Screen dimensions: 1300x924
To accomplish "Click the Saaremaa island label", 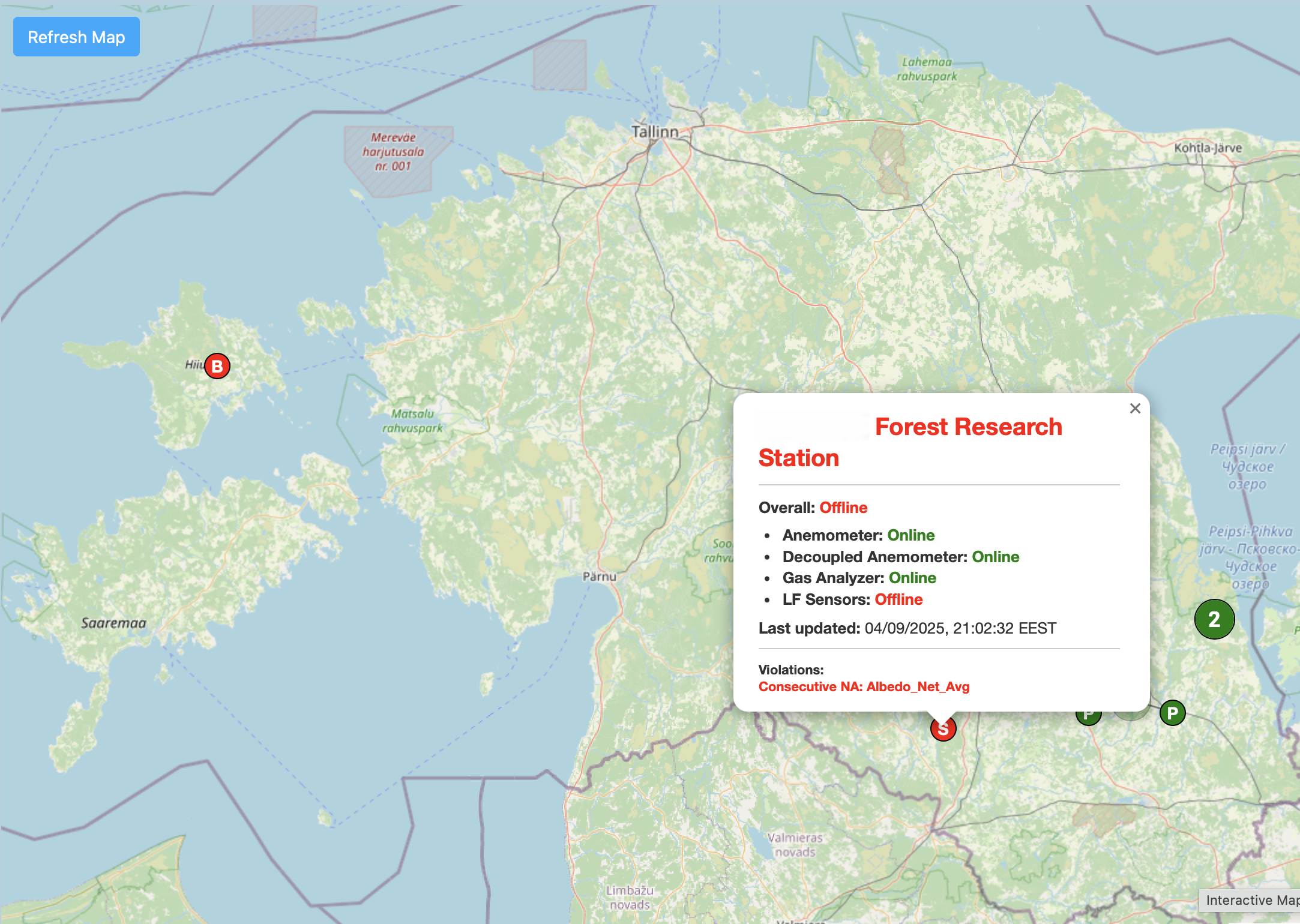I will (x=113, y=623).
